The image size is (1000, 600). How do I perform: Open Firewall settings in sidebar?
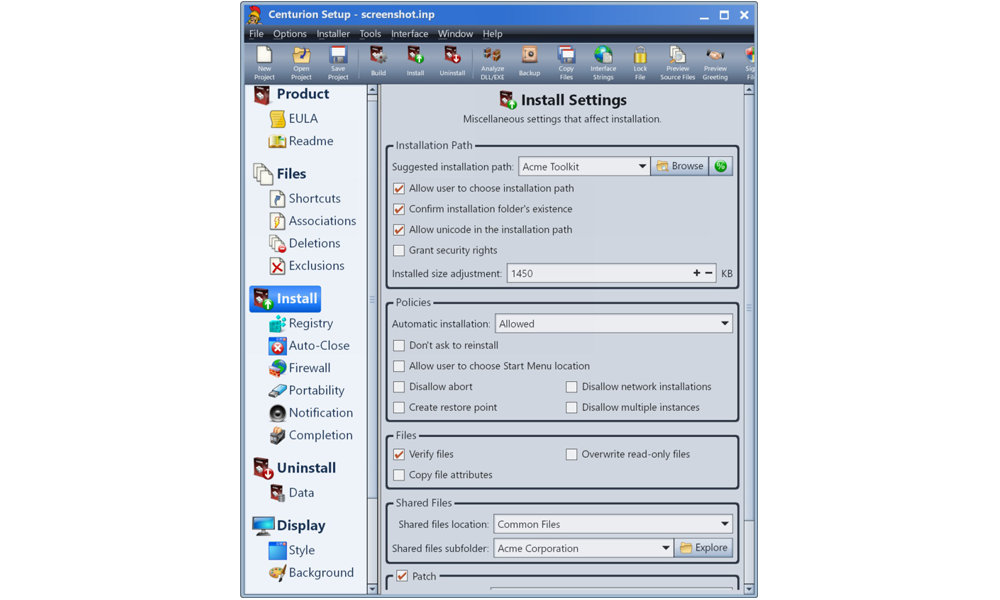[309, 368]
